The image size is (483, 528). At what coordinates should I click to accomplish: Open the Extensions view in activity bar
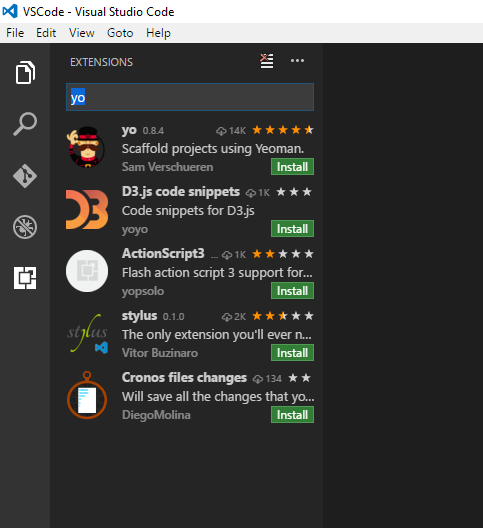(25, 278)
